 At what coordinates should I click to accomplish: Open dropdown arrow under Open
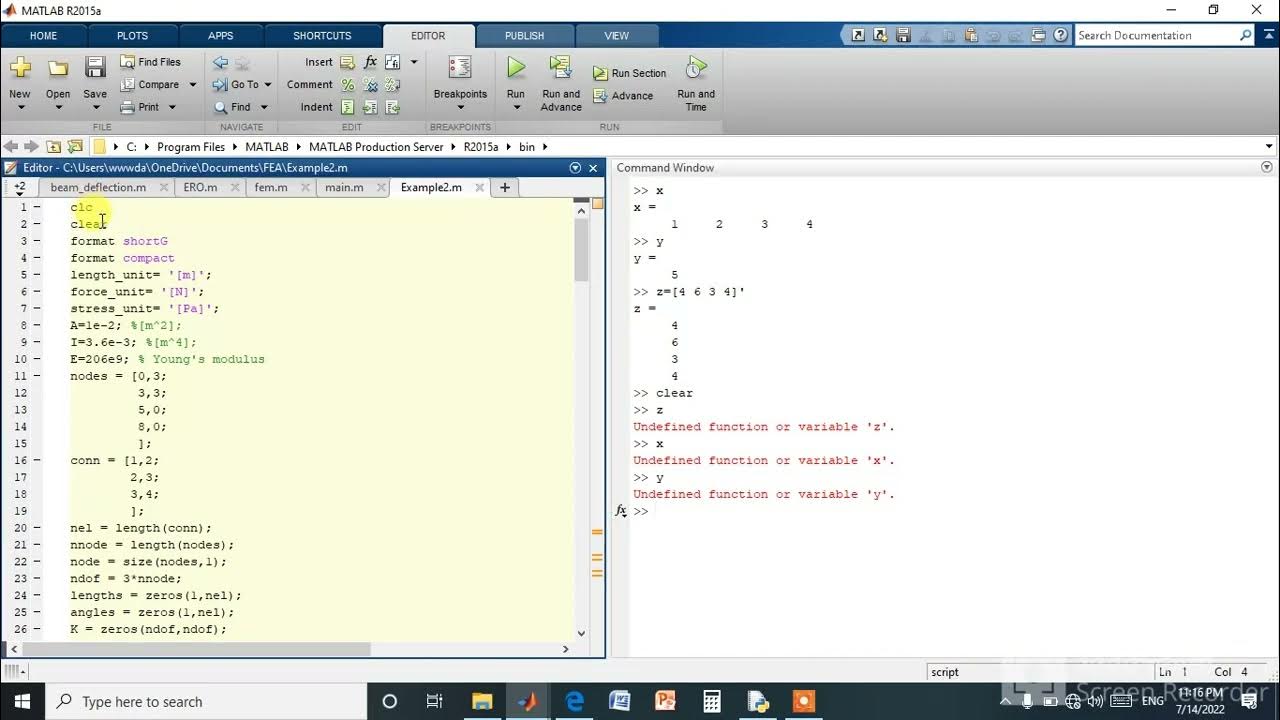pyautogui.click(x=58, y=107)
